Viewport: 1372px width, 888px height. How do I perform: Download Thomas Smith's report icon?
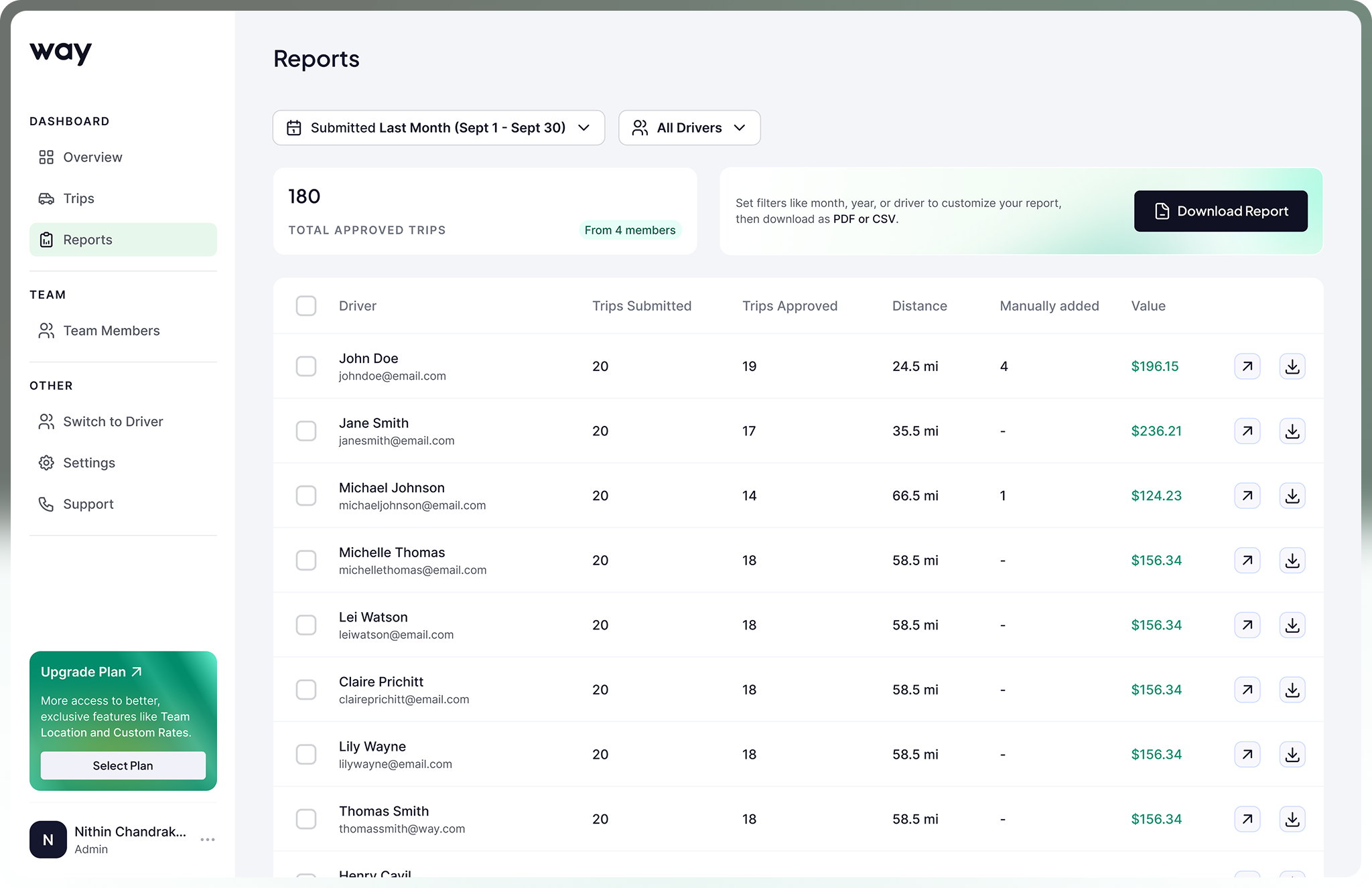(1292, 819)
